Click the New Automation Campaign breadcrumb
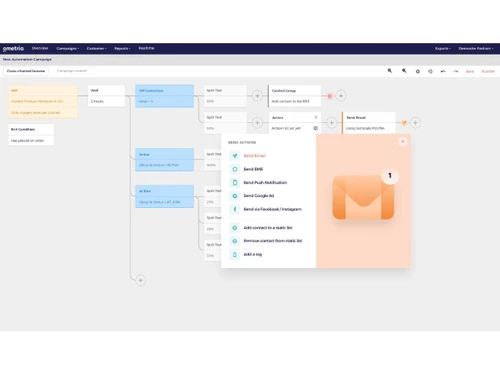This screenshot has height=375, width=500. click(x=27, y=59)
